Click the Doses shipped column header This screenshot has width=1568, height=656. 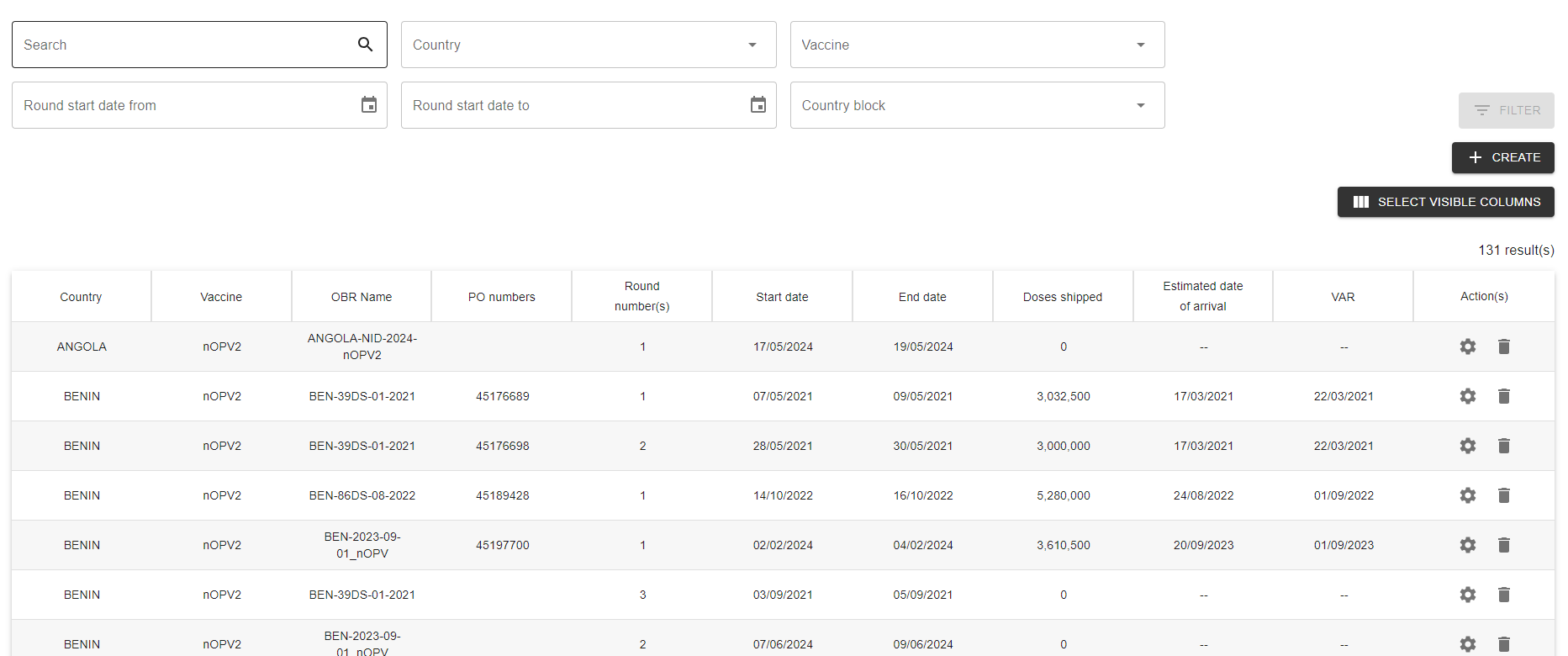[1062, 297]
